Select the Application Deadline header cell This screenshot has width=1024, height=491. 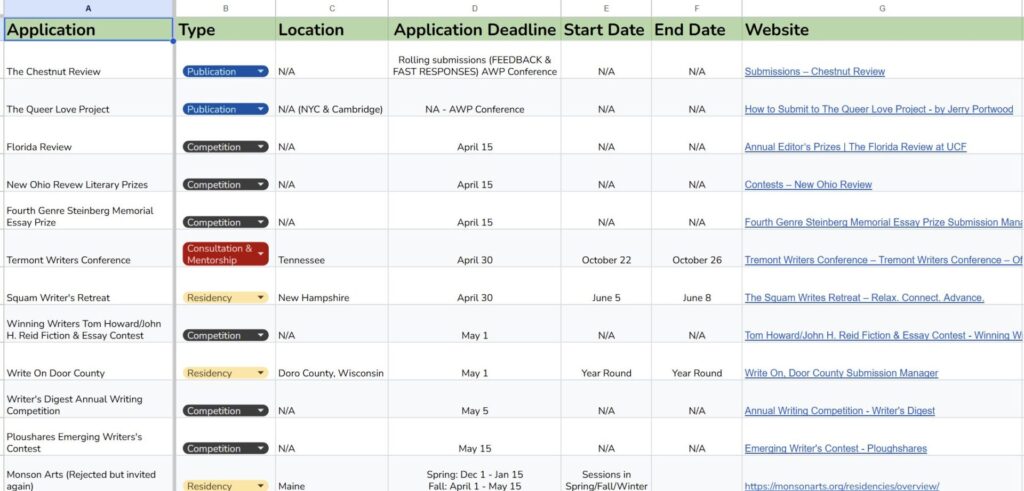coord(474,29)
